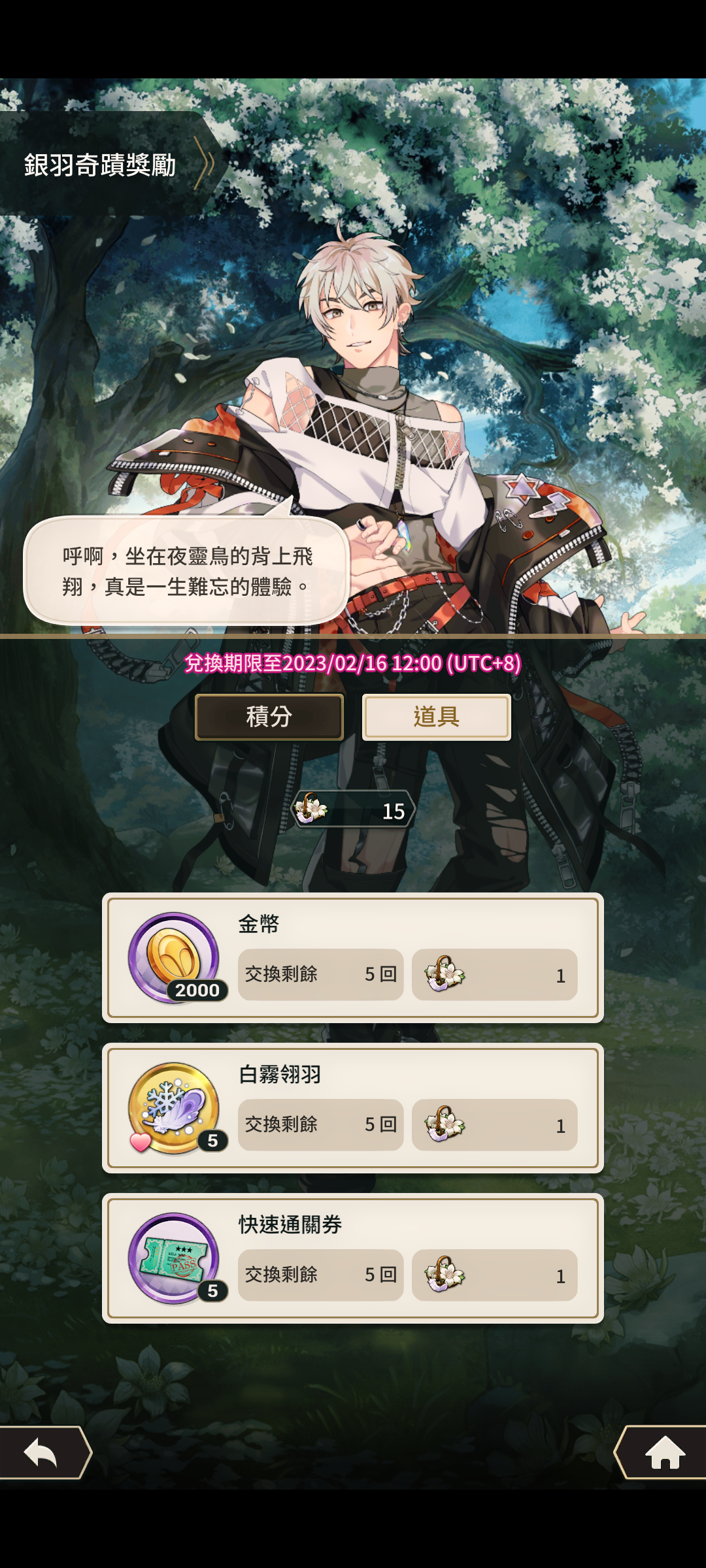The image size is (706, 1568).
Task: Tap the back arrow icon
Action: click(42, 1452)
